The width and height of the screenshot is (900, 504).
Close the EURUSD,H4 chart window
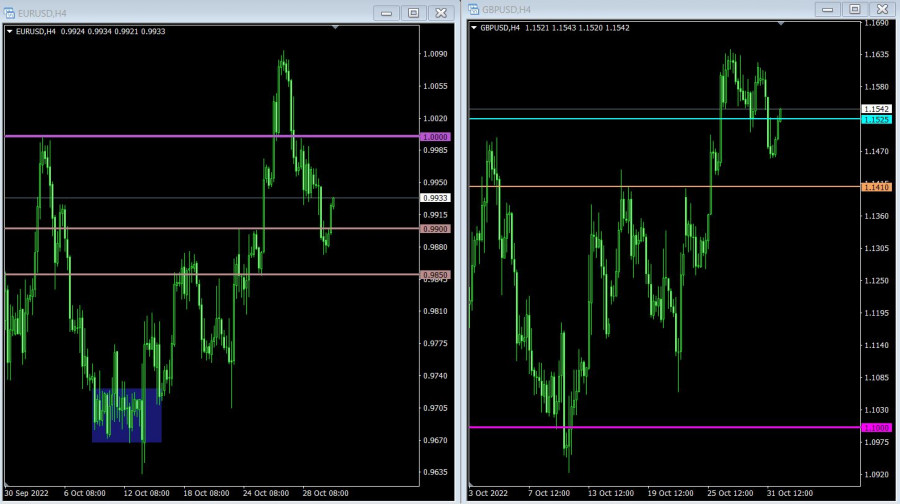440,13
